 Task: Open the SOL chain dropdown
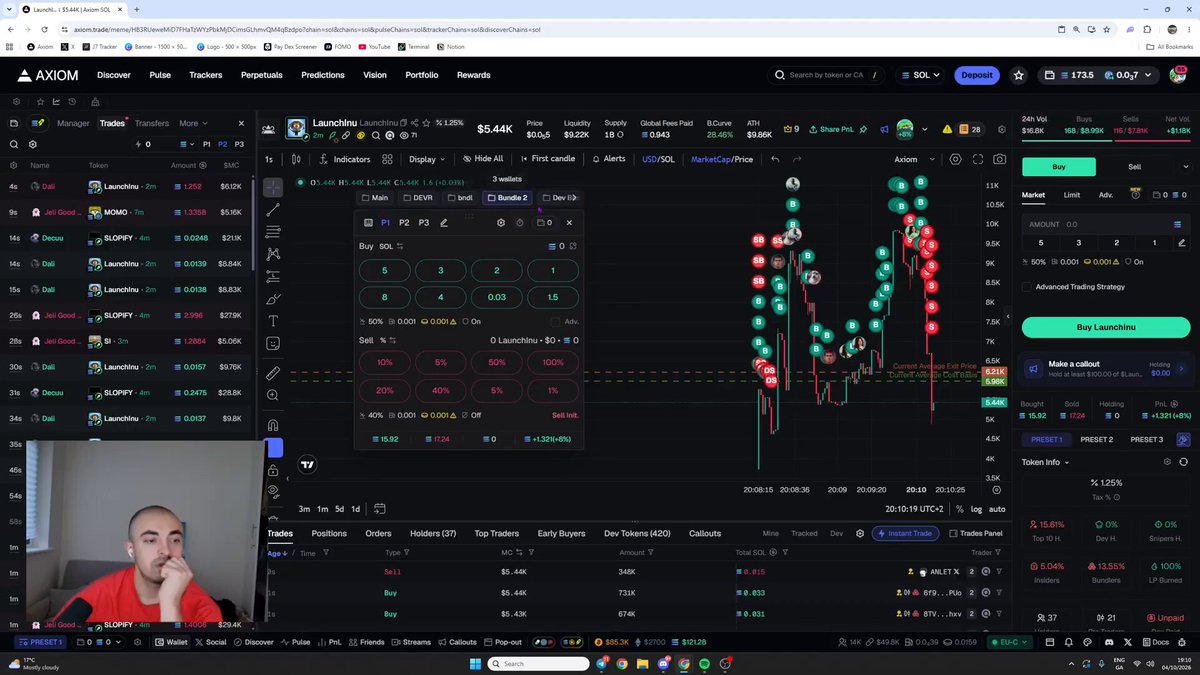point(919,75)
